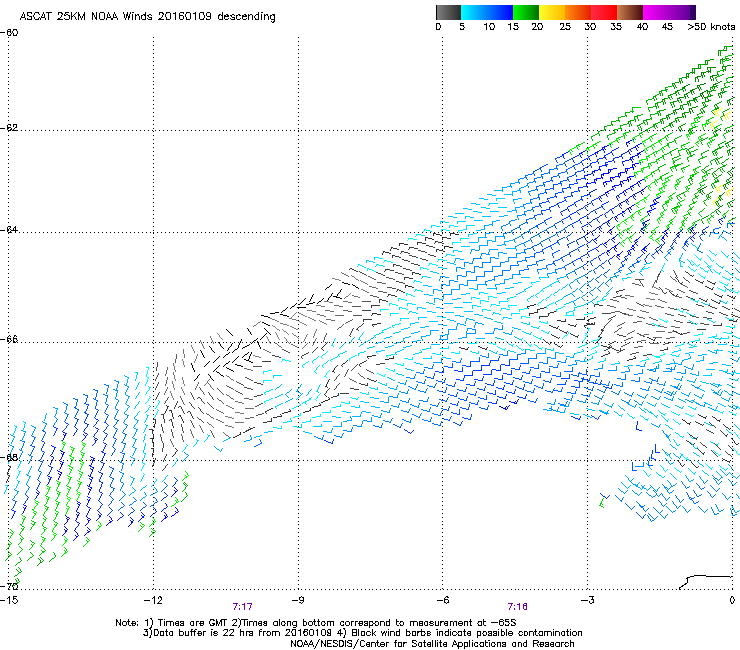Click the '-66' latitude axis label

(x=9, y=340)
